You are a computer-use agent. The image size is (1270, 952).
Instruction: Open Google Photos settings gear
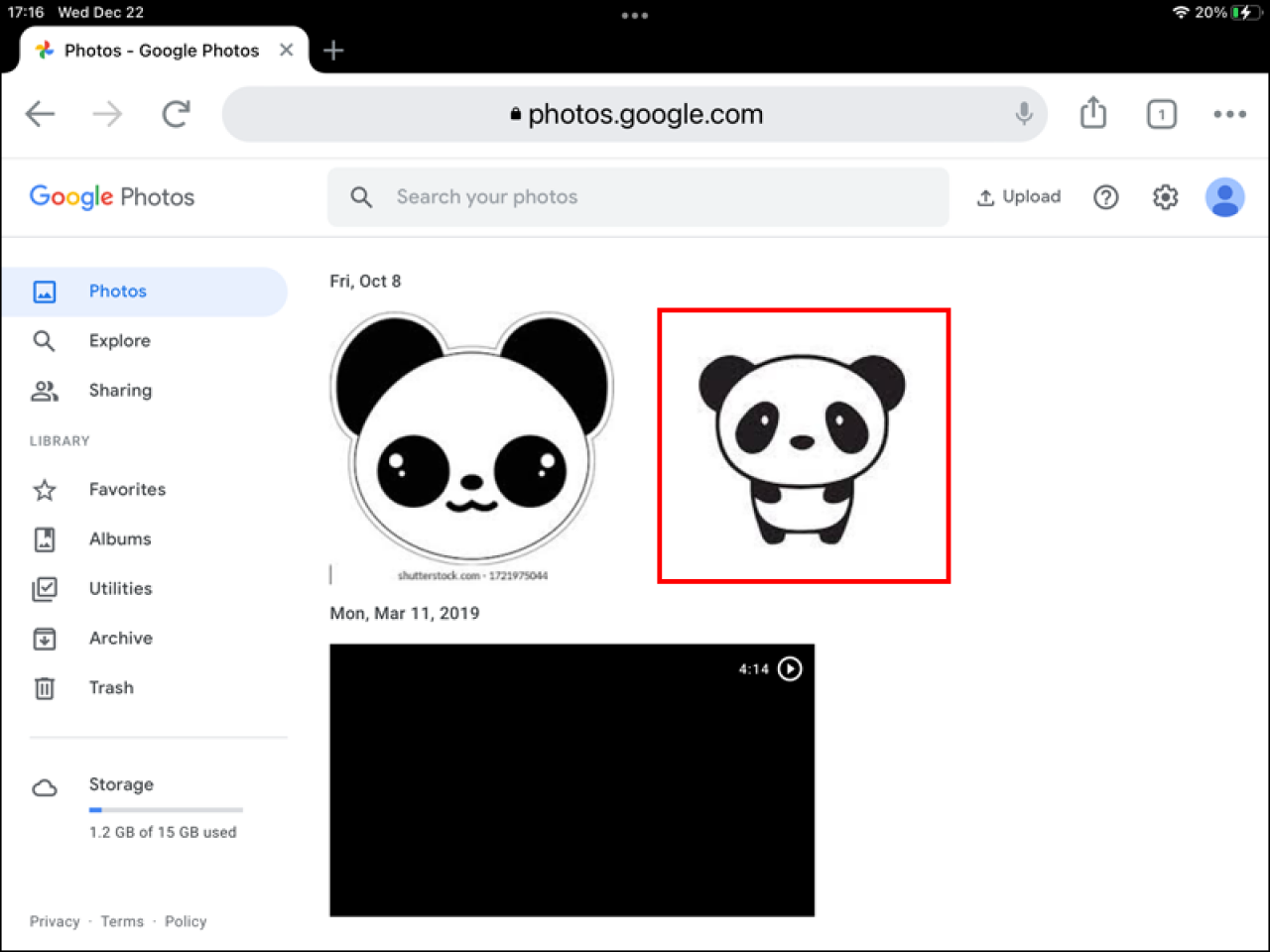pyautogui.click(x=1165, y=196)
